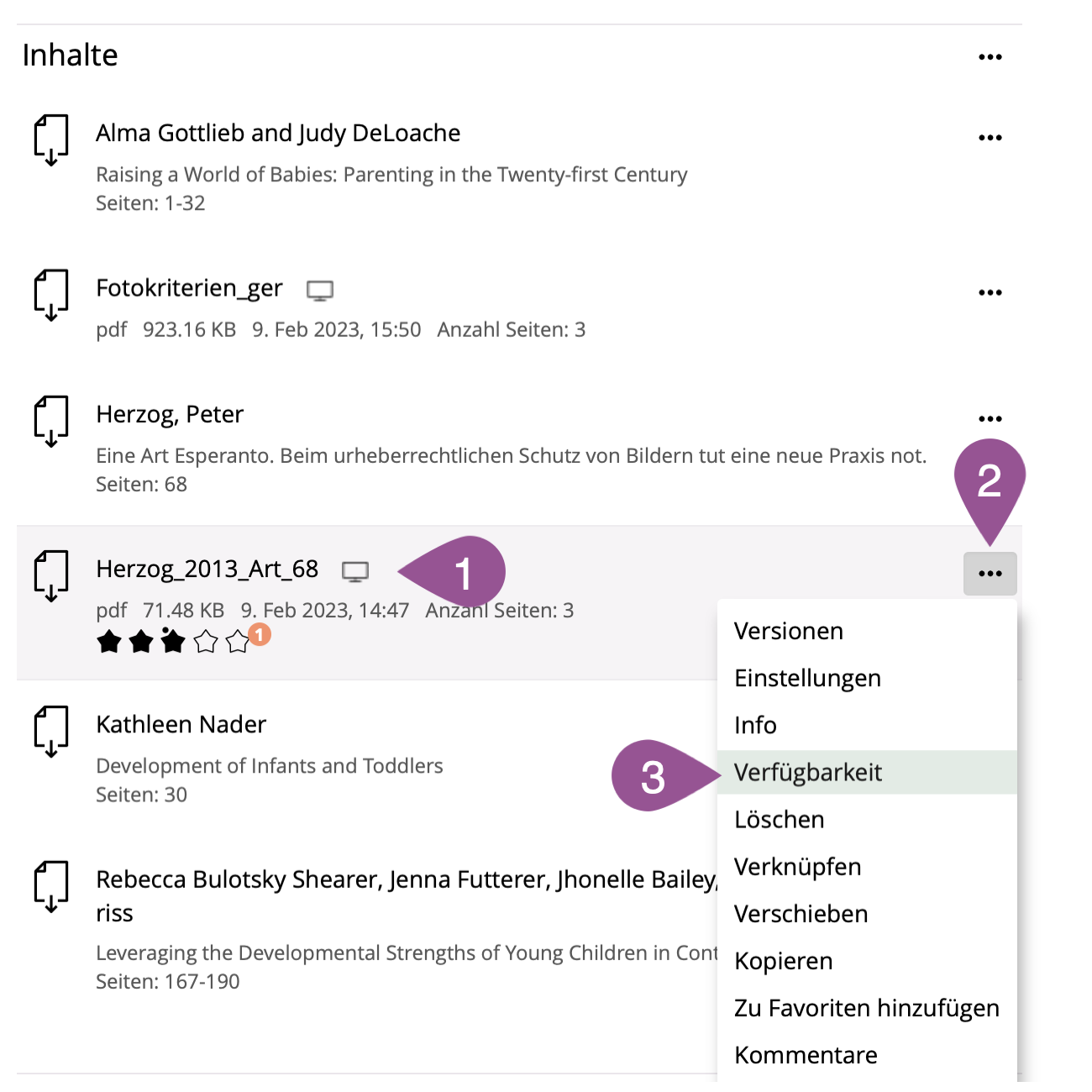Click monitor preview icon next to Herzog_2013_Art_68
1092x1092 pixels.
355,572
